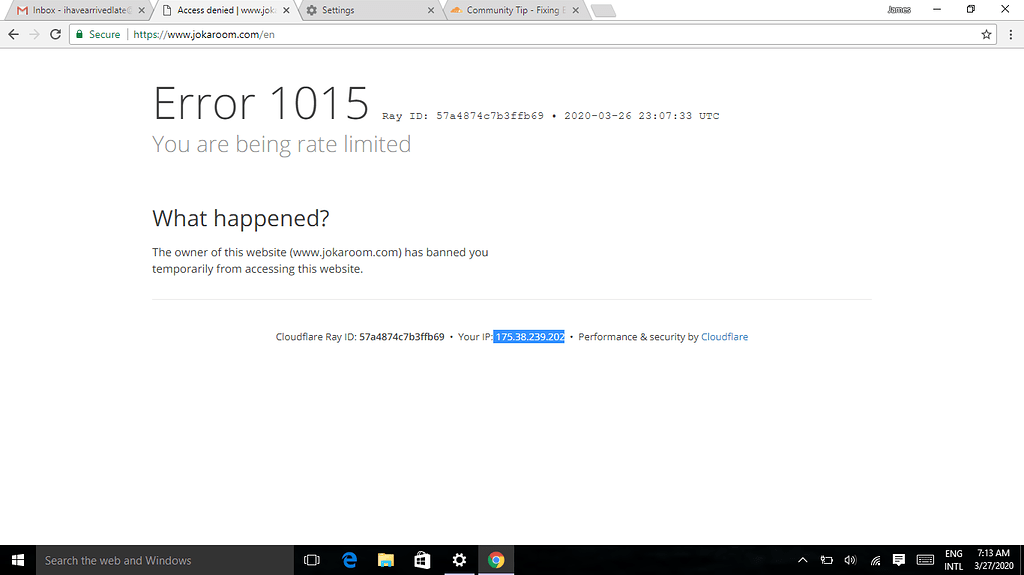This screenshot has height=575, width=1024.
Task: Close the Settings tab
Action: click(431, 10)
